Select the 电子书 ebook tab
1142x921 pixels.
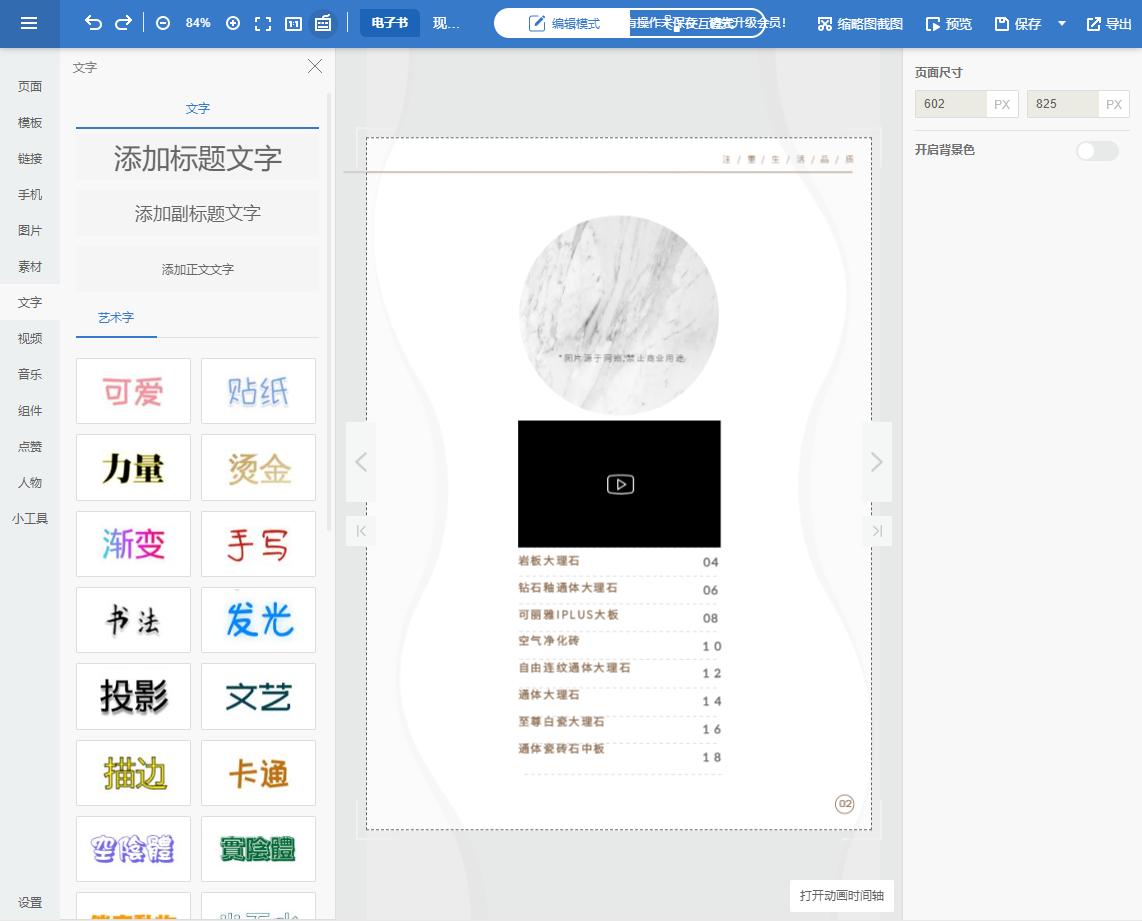[390, 23]
